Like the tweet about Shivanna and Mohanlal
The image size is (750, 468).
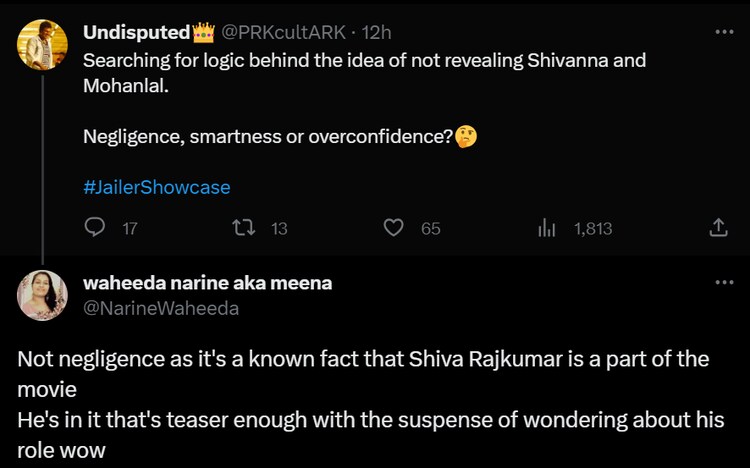click(x=394, y=228)
